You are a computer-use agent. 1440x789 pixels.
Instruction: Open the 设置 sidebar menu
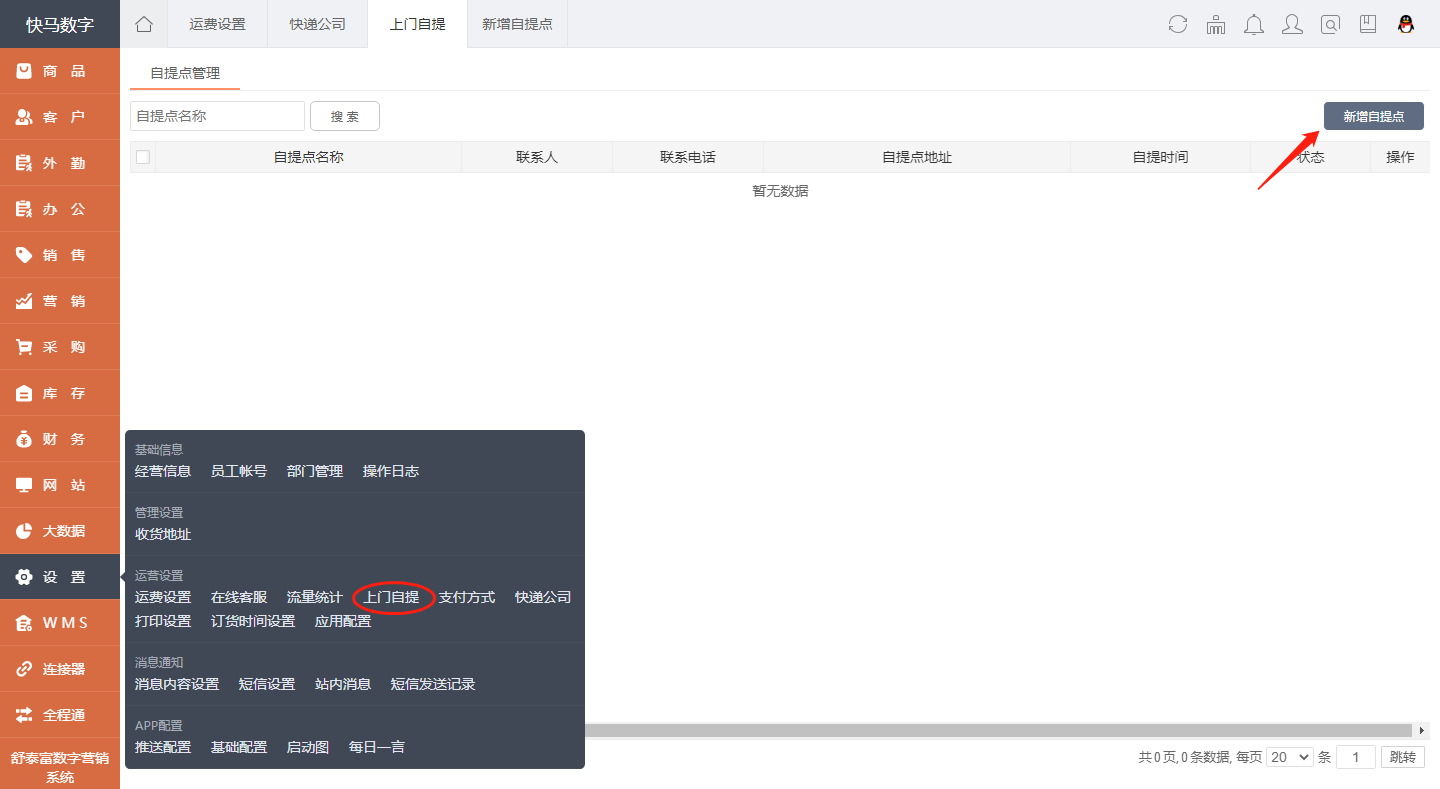[x=60, y=577]
